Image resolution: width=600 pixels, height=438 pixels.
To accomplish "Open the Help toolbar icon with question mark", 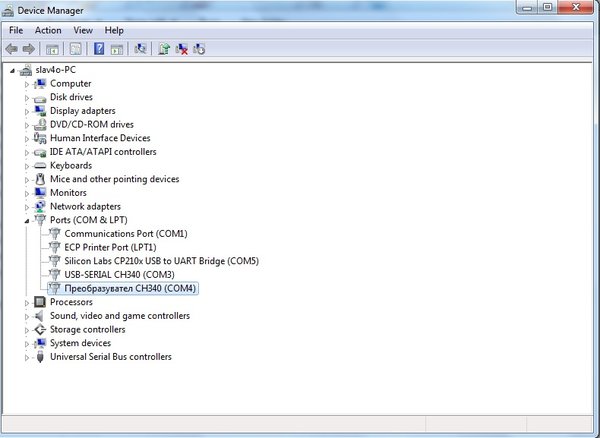I will [99, 49].
